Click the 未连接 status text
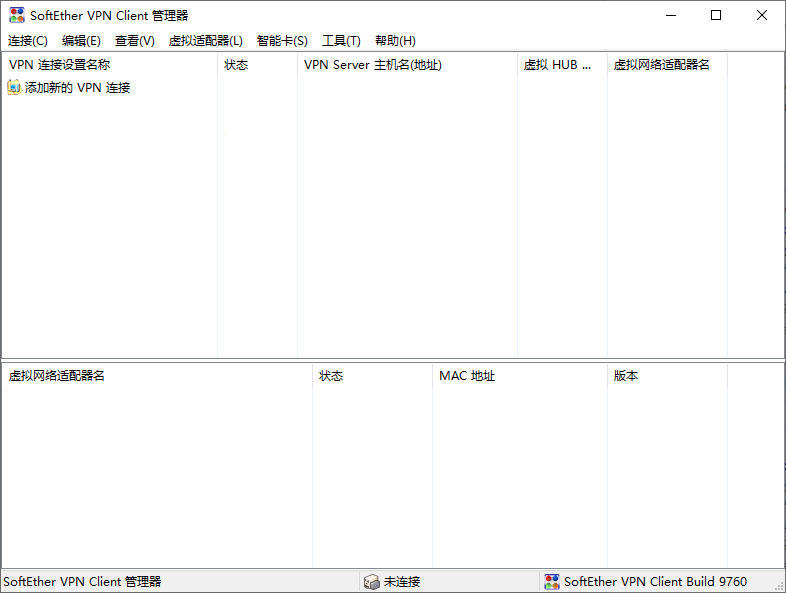786x593 pixels. click(x=402, y=581)
